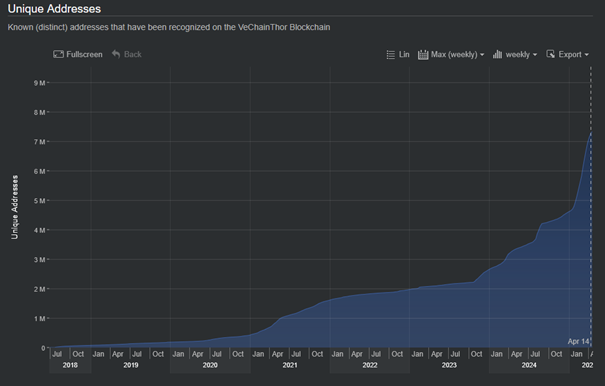The width and height of the screenshot is (605, 386).
Task: Select the 2022 year band on the axis
Action: (x=370, y=365)
